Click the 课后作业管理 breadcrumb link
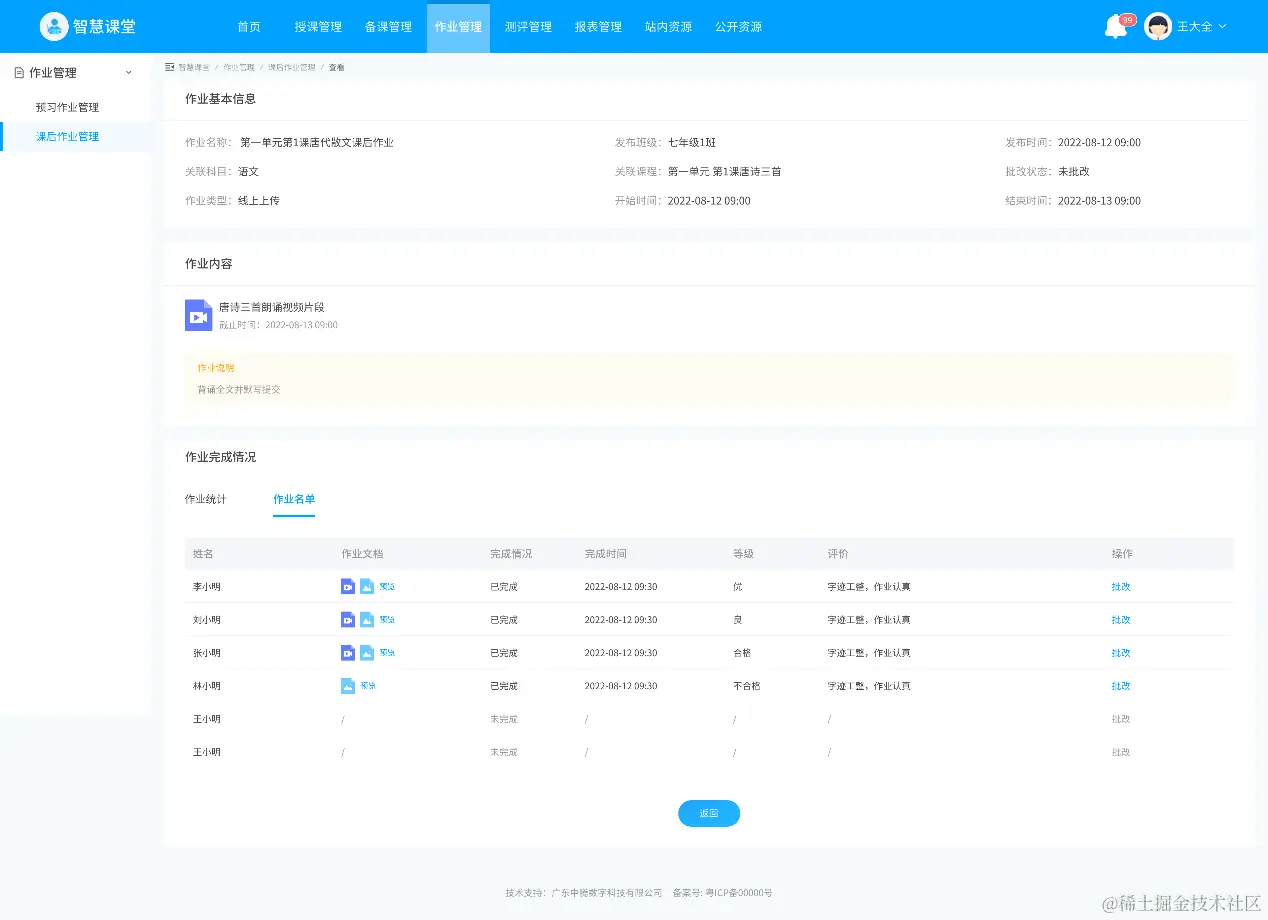Image resolution: width=1268 pixels, height=920 pixels. (292, 67)
